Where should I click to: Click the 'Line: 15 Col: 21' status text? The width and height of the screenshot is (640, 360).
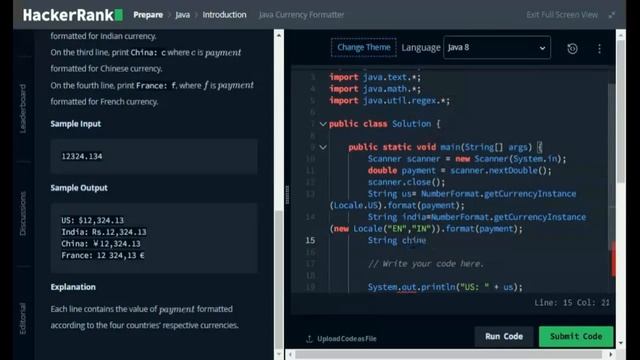572,303
